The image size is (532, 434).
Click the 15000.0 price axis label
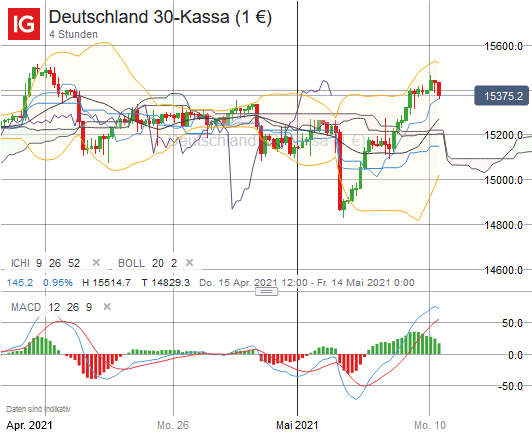point(504,180)
